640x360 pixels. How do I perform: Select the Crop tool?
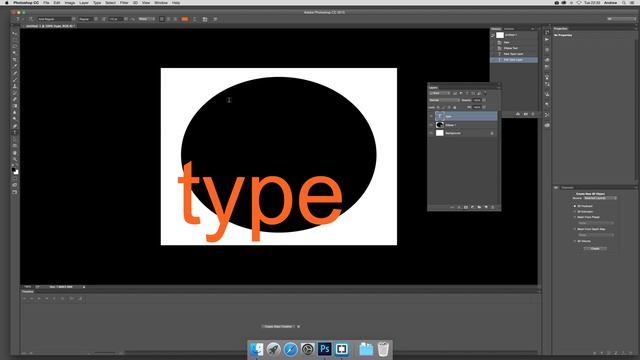click(x=15, y=60)
